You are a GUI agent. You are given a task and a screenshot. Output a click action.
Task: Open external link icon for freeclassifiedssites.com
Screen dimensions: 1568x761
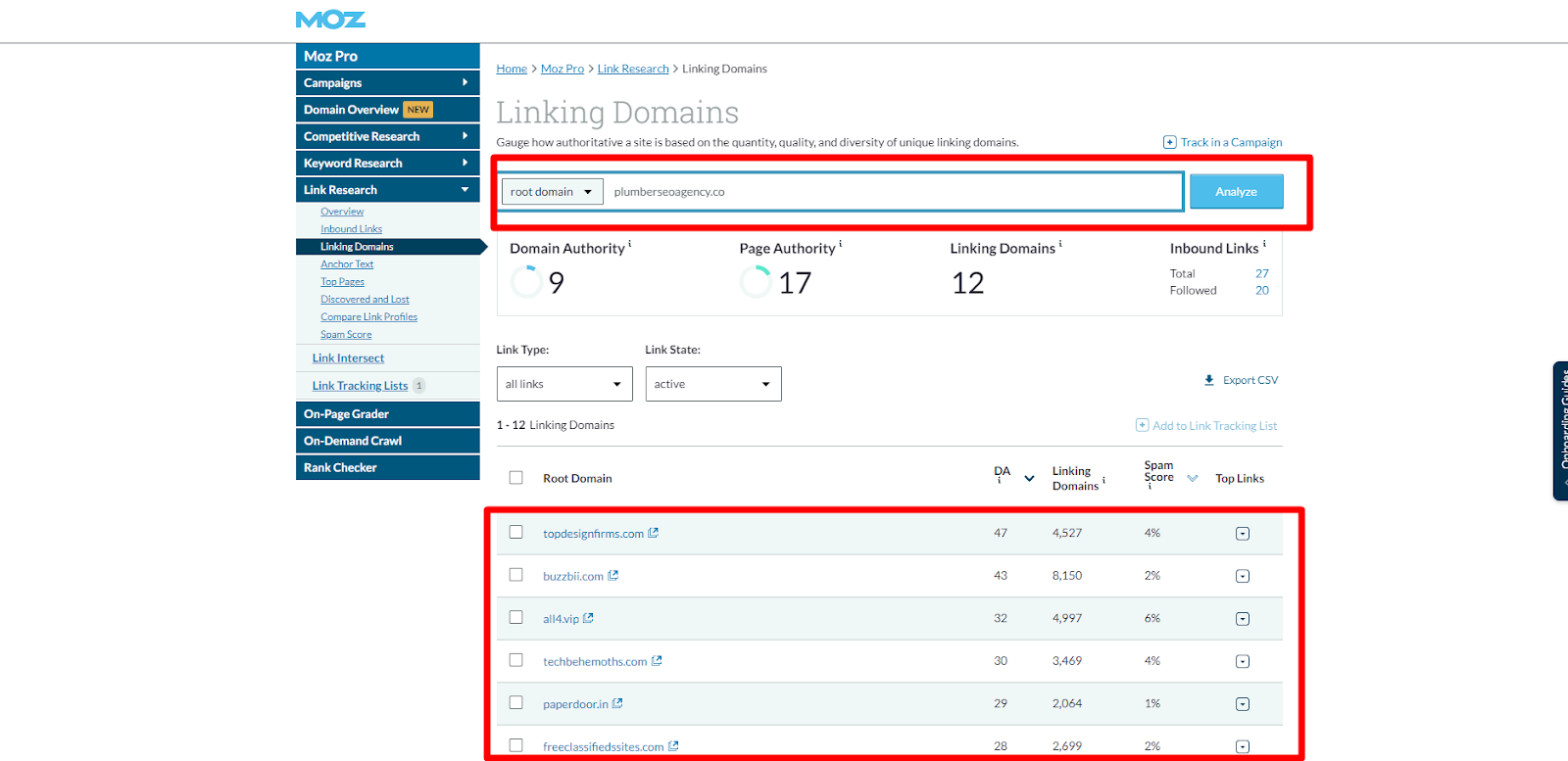tap(673, 746)
